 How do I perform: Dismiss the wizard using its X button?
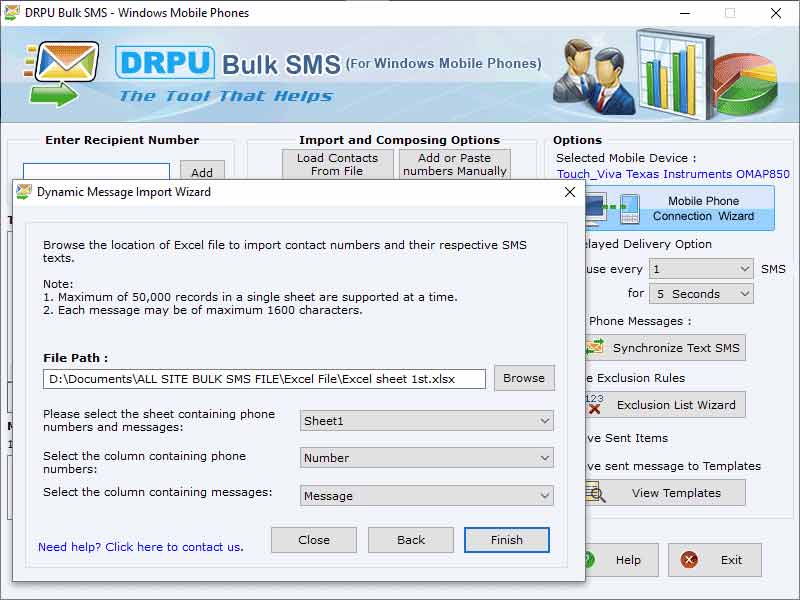tap(570, 192)
